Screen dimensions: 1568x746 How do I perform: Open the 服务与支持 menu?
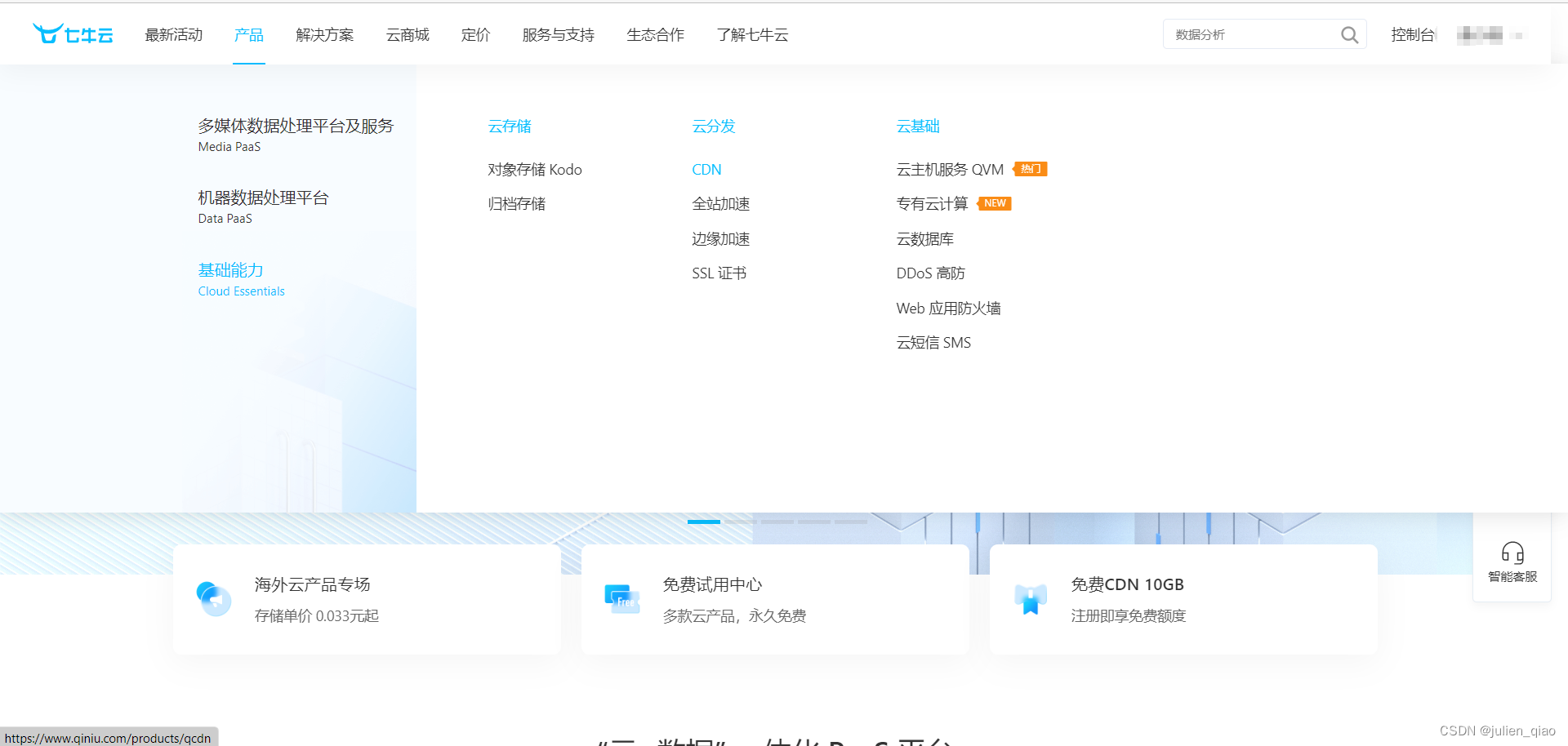559,34
